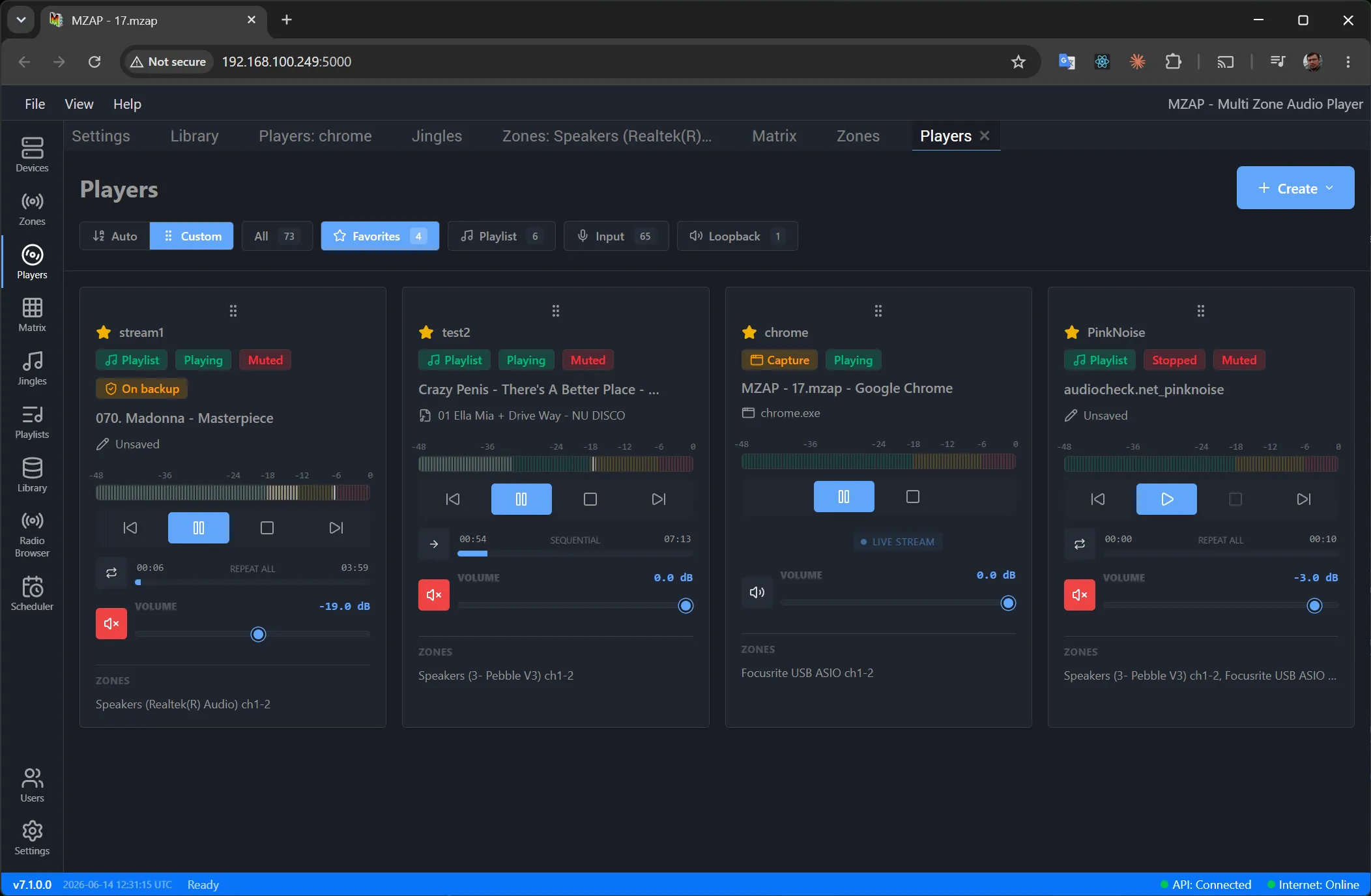Image resolution: width=1371 pixels, height=896 pixels.
Task: Open the Create dropdown button
Action: tap(1295, 188)
